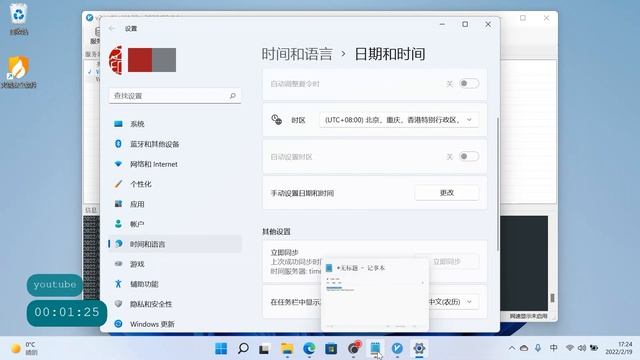Toggle the 自动调整夏令时 switch
Viewport: 640px width, 360px height.
pos(469,84)
